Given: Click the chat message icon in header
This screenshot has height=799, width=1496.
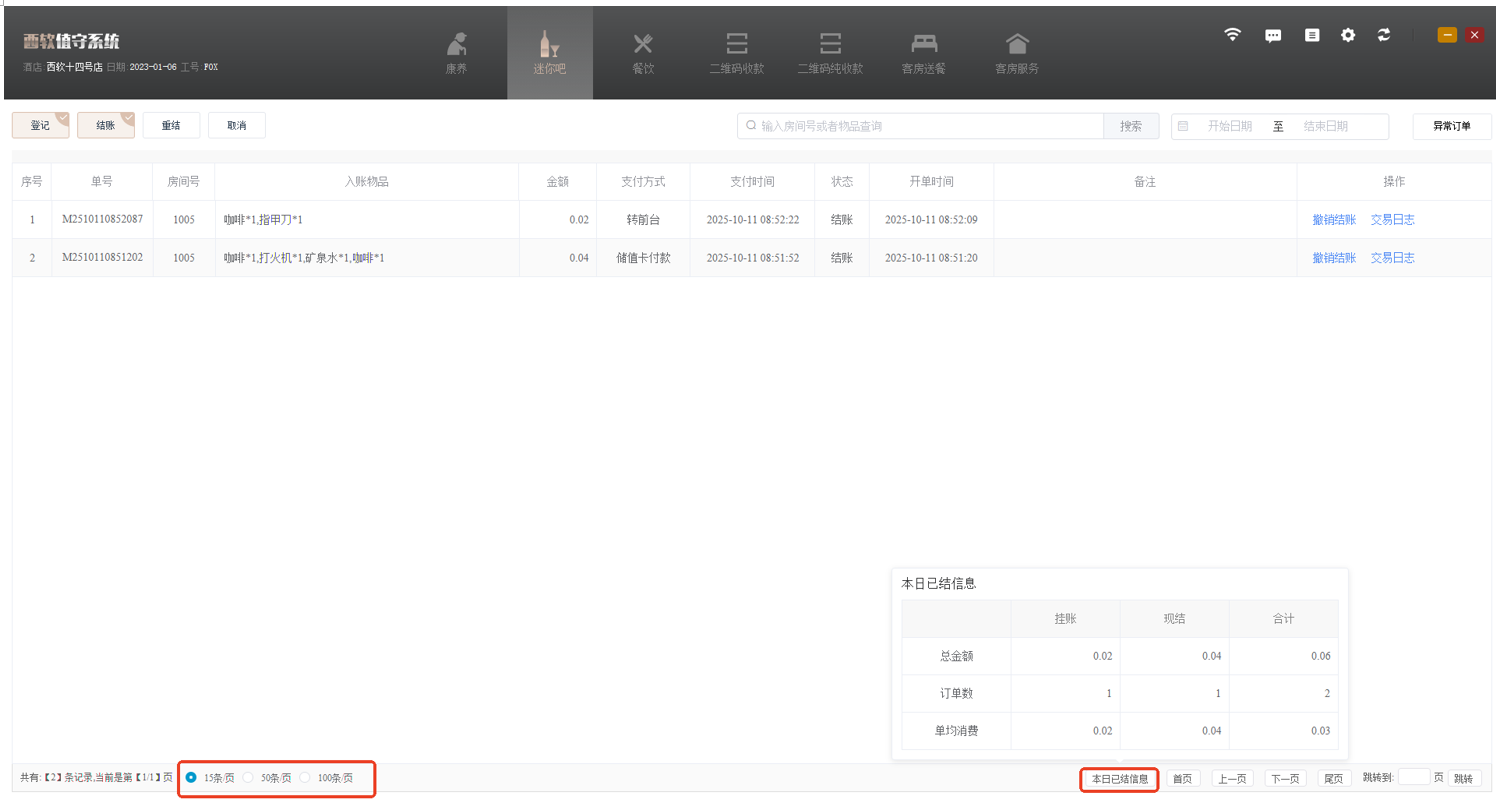Looking at the screenshot, I should coord(1273,35).
